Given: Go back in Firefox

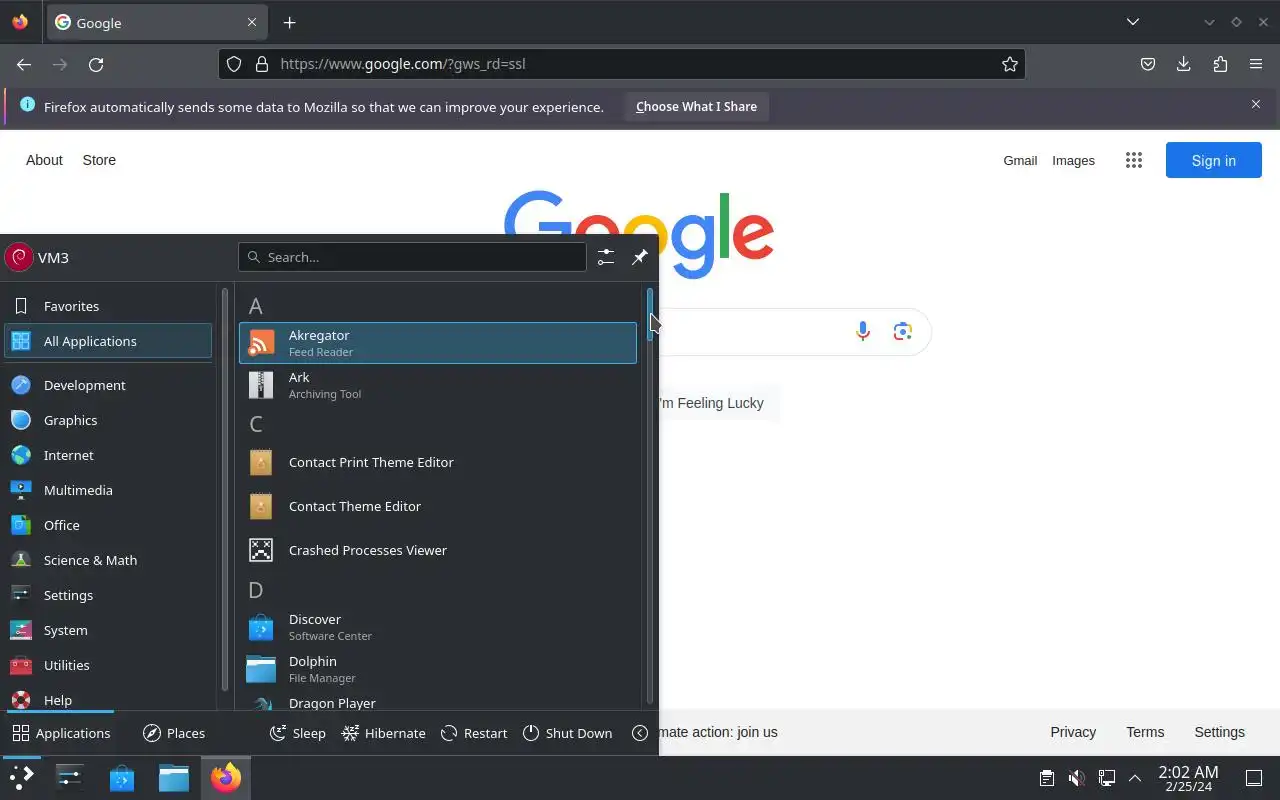Looking at the screenshot, I should click(24, 64).
